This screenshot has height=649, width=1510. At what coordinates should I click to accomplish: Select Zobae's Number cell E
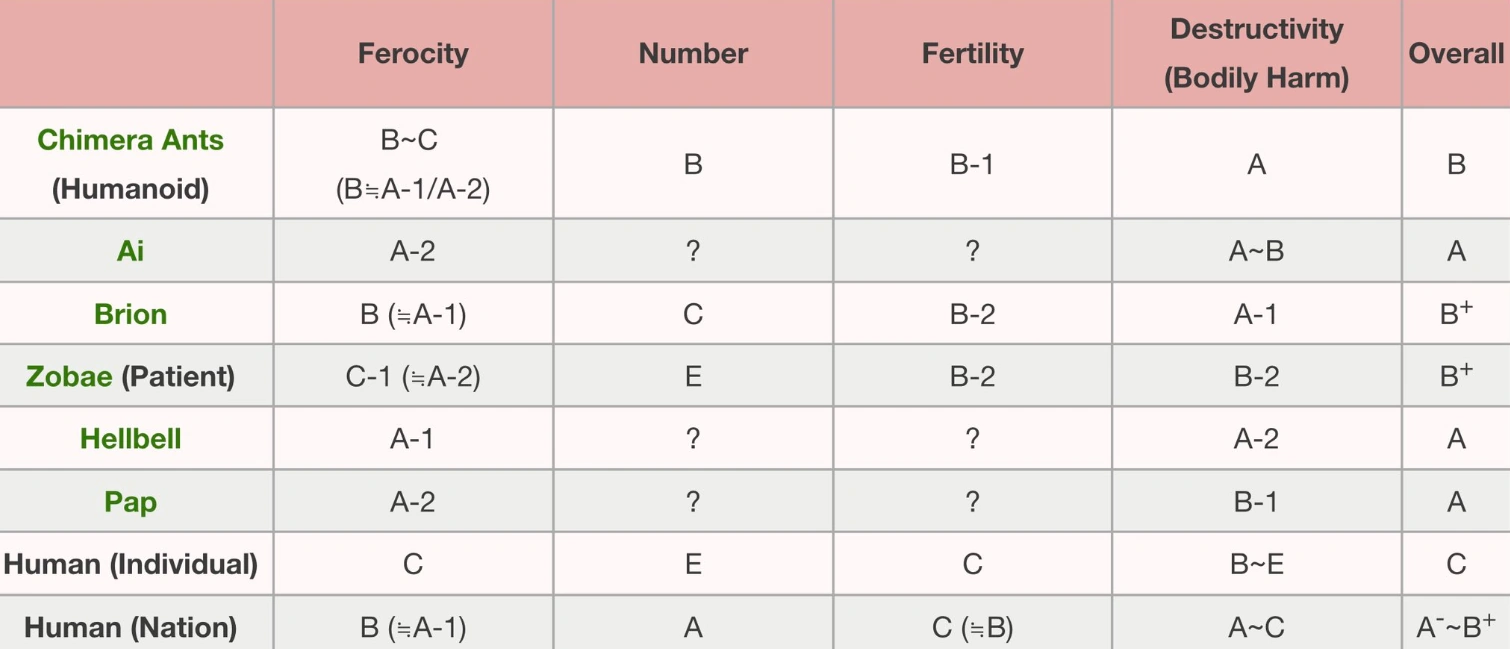693,376
